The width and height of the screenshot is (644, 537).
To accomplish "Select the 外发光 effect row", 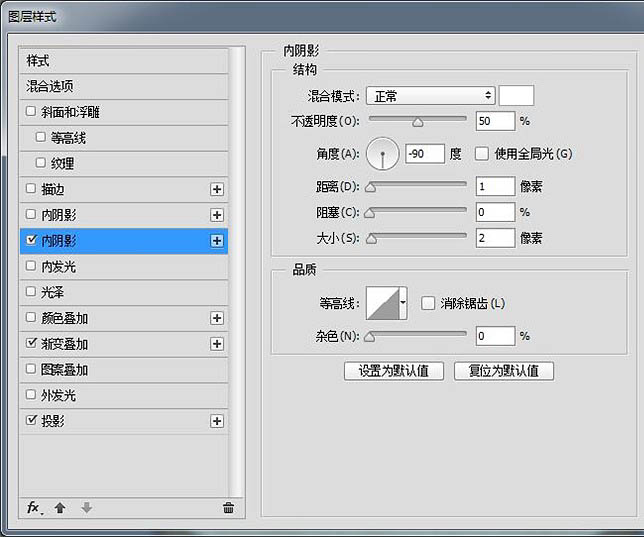I will [x=124, y=396].
